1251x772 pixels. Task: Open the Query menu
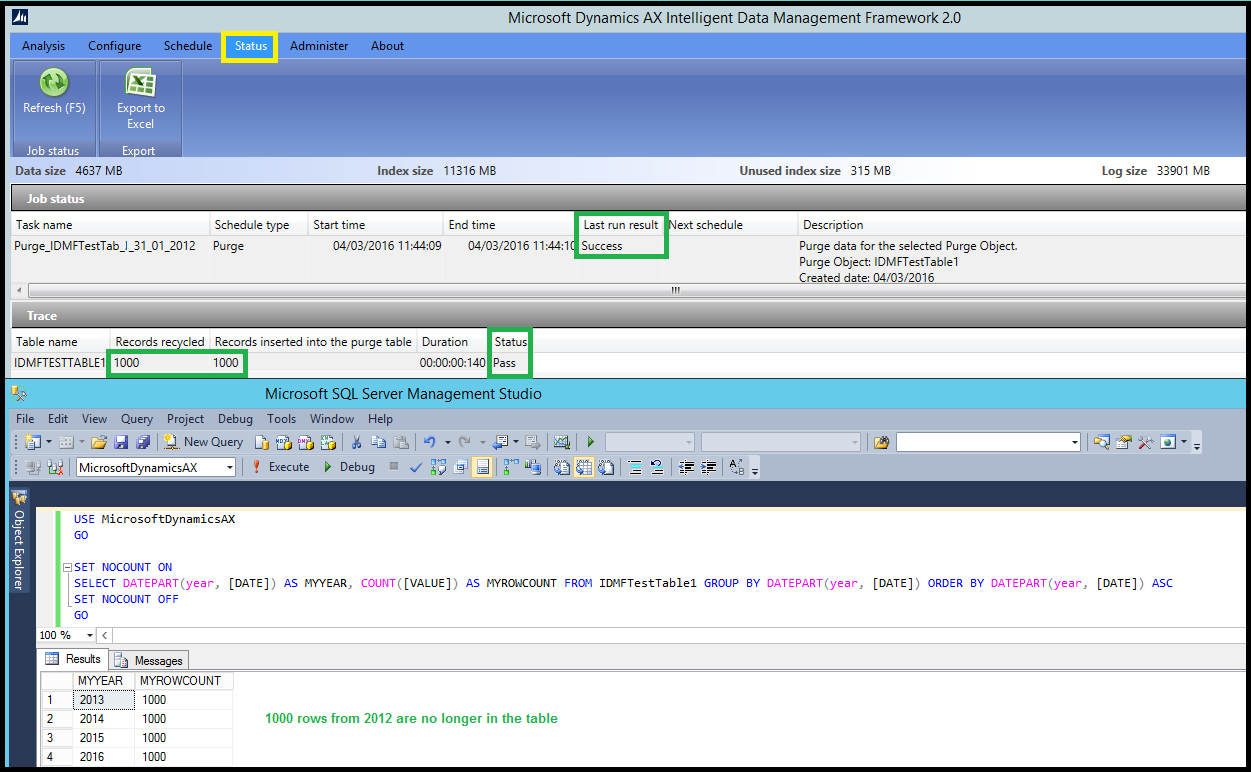tap(137, 419)
